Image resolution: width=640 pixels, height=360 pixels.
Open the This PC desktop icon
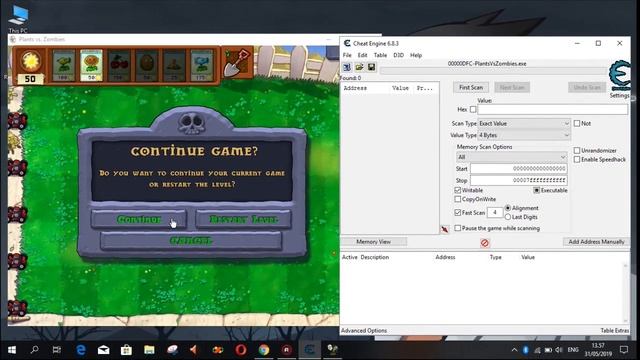pos(18,19)
